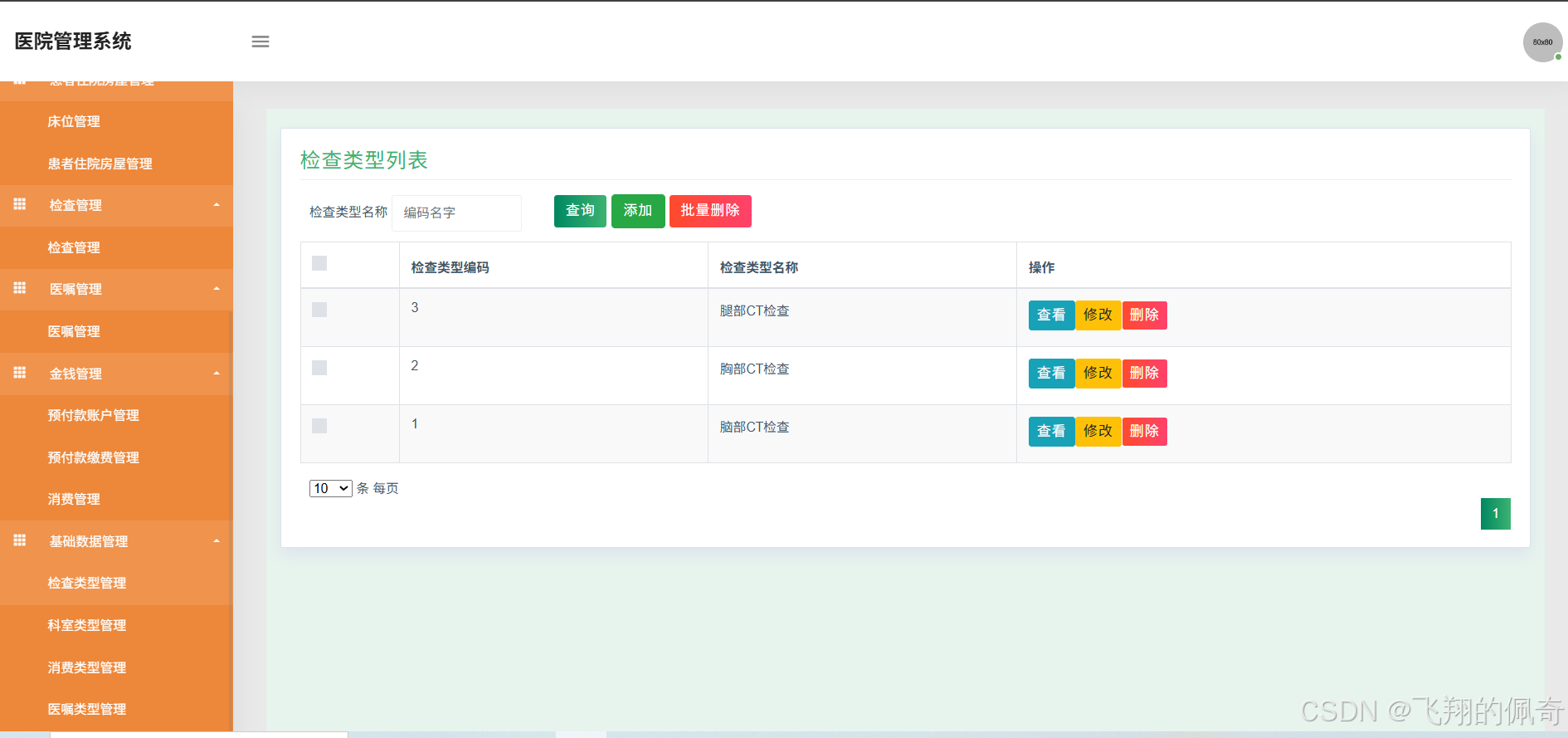1568x738 pixels.
Task: View details of 脑部CT检查 with 查看
Action: coord(1051,432)
